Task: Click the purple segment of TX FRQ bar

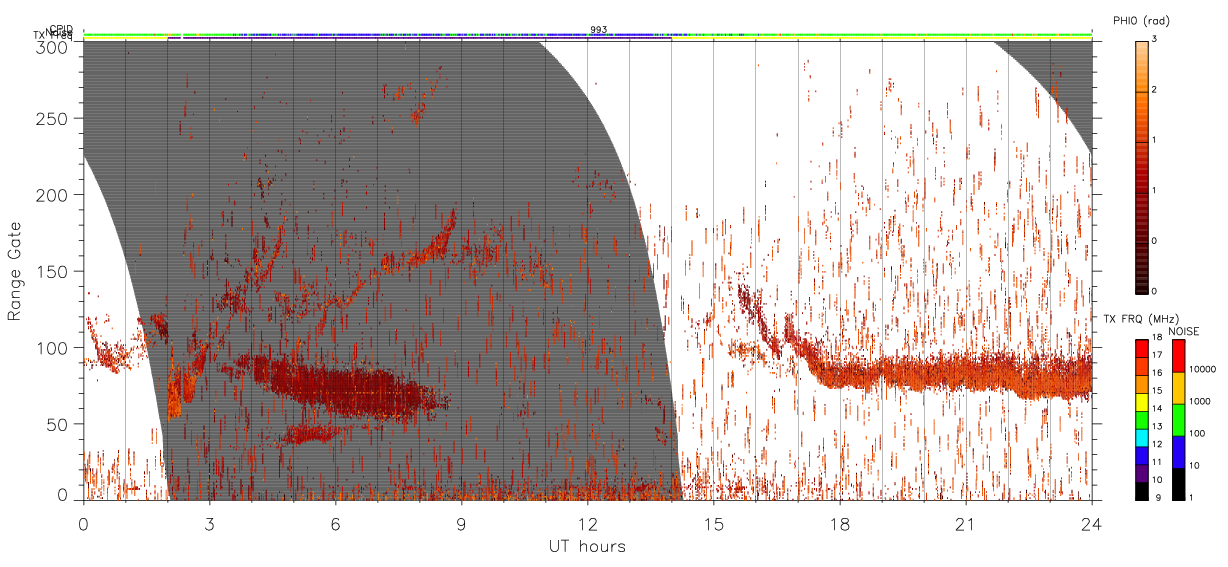Action: click(x=1142, y=471)
